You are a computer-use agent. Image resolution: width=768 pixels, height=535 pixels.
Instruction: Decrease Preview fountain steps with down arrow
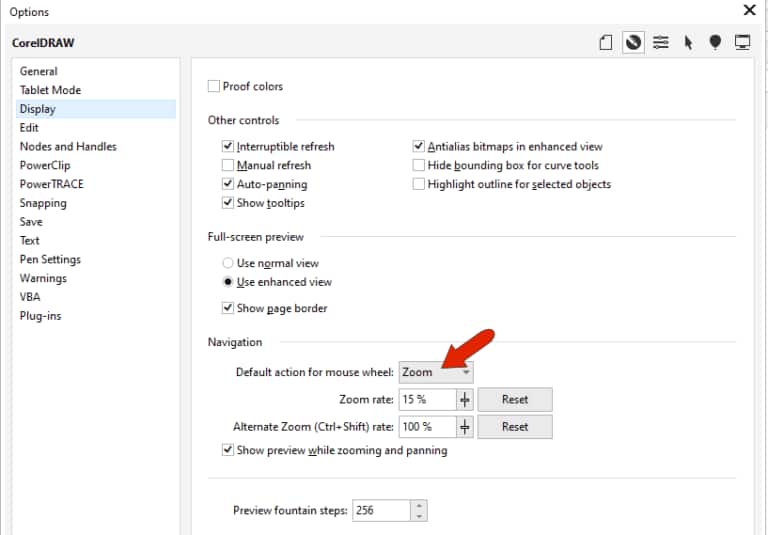click(419, 516)
